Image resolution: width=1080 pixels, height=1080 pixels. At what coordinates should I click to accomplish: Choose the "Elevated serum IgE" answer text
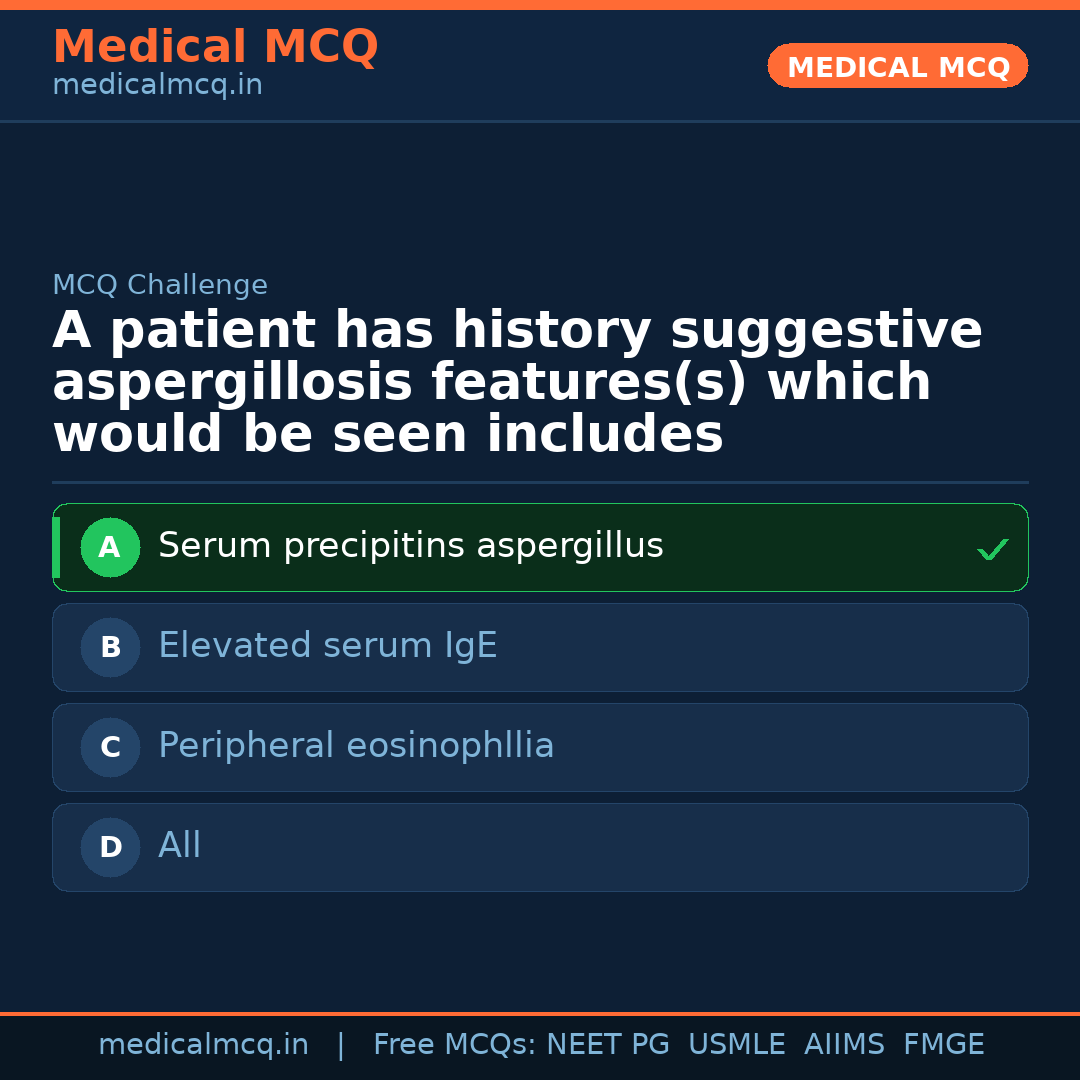coord(327,646)
